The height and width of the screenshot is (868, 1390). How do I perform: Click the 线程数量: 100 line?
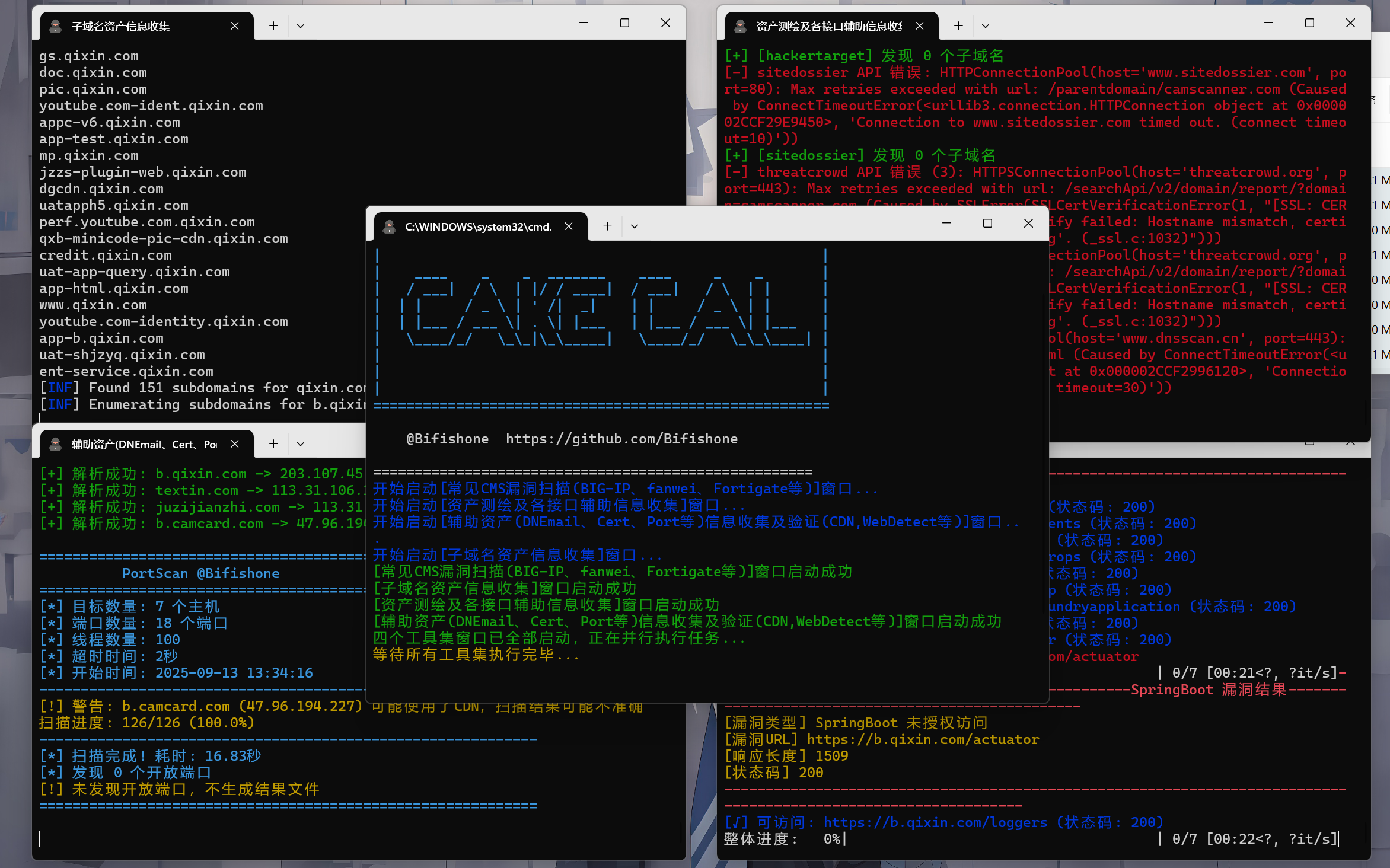coord(110,640)
